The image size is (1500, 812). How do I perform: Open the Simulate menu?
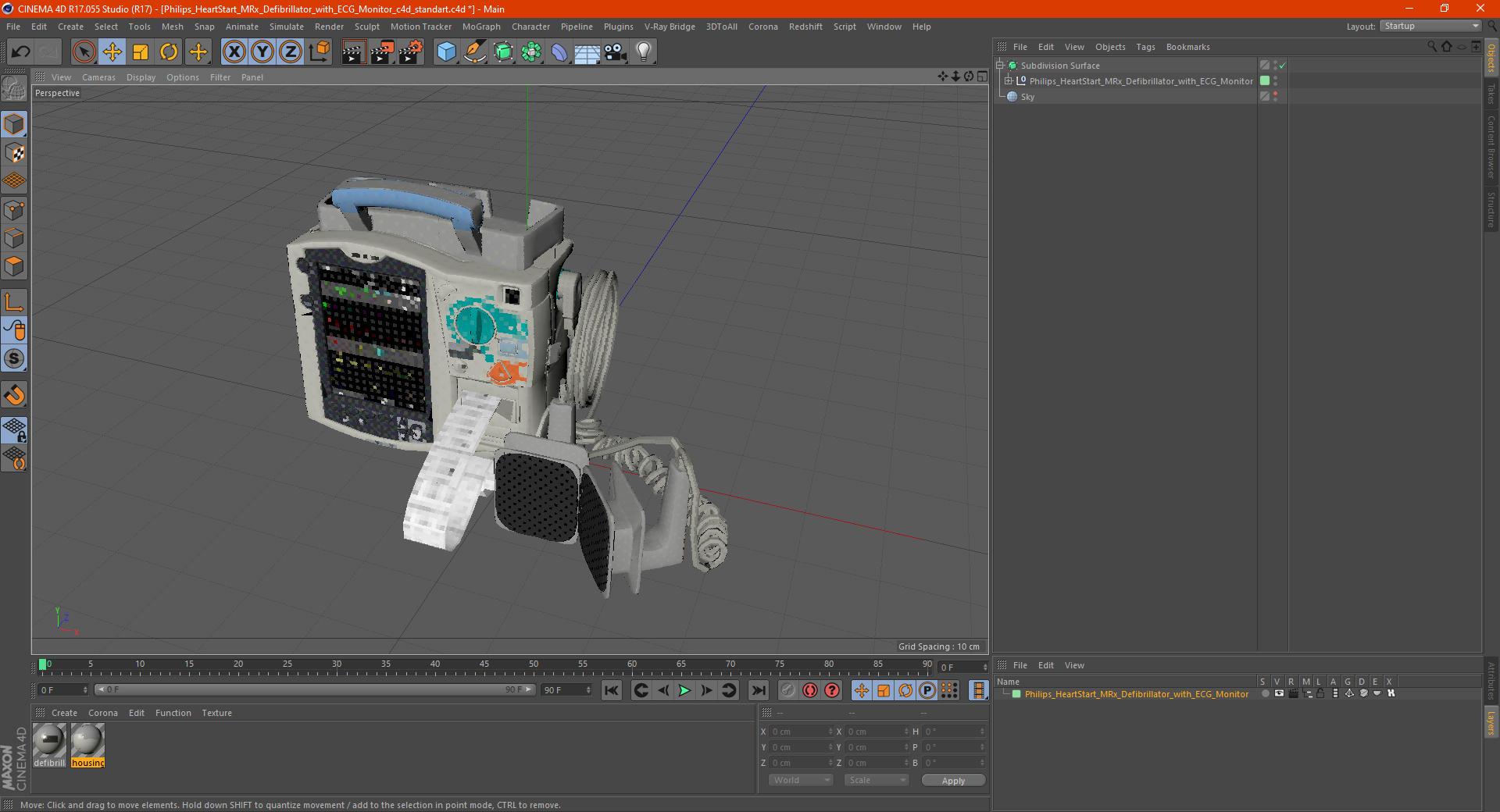pos(286,27)
